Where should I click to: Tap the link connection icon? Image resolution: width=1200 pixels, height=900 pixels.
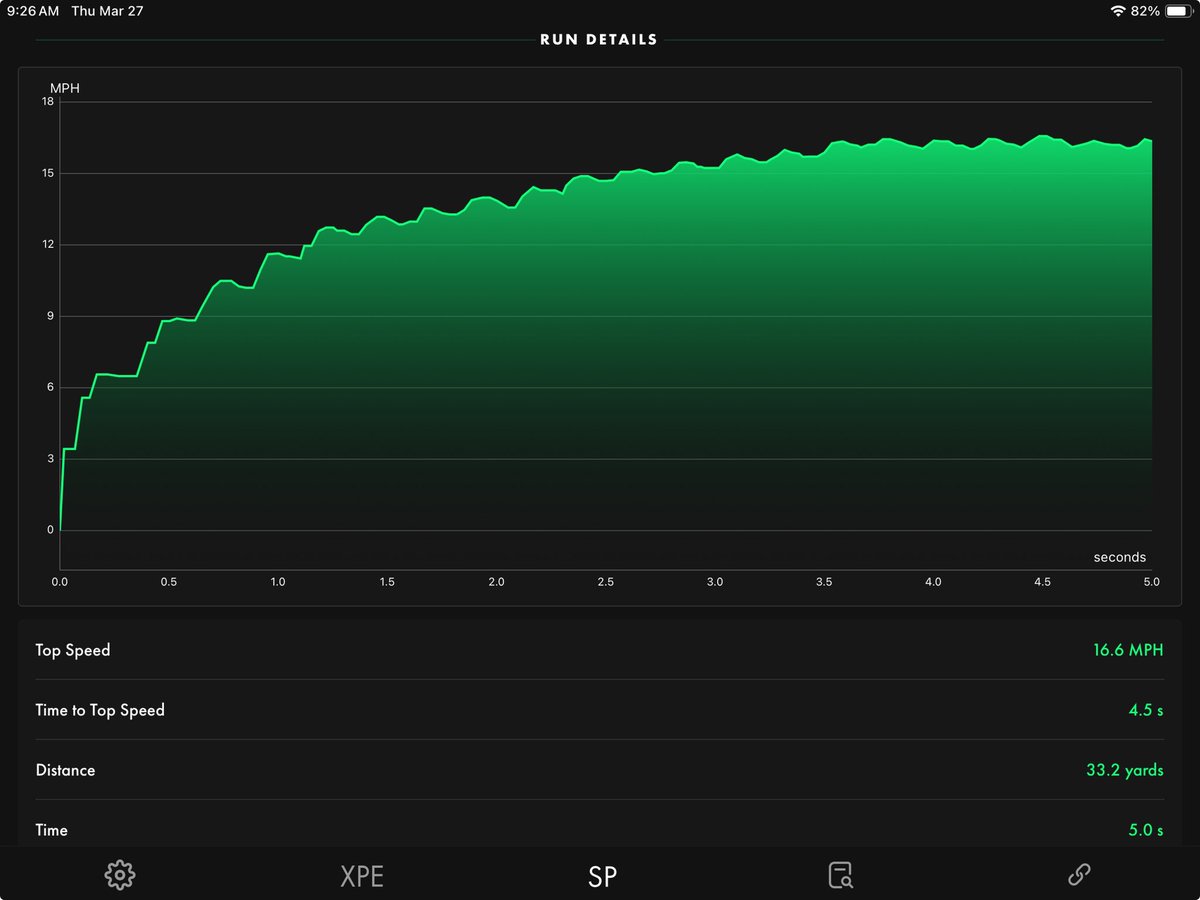tap(1079, 875)
